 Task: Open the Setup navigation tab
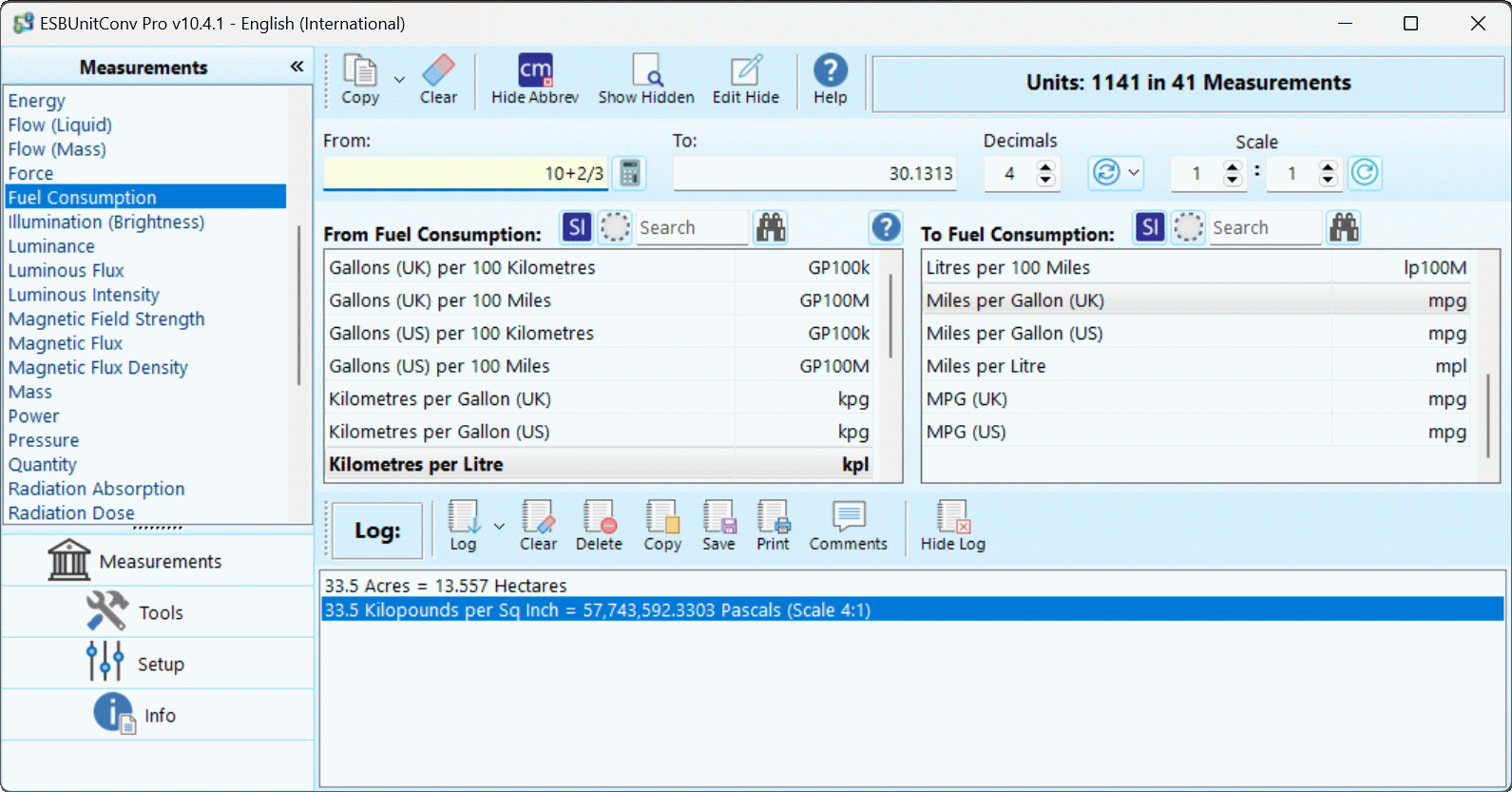[x=158, y=664]
